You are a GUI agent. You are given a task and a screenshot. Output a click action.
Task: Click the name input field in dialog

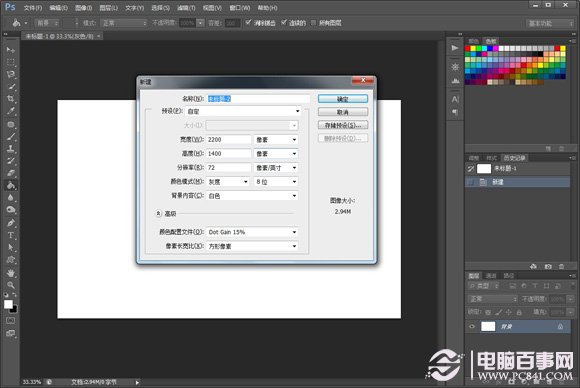[258, 99]
